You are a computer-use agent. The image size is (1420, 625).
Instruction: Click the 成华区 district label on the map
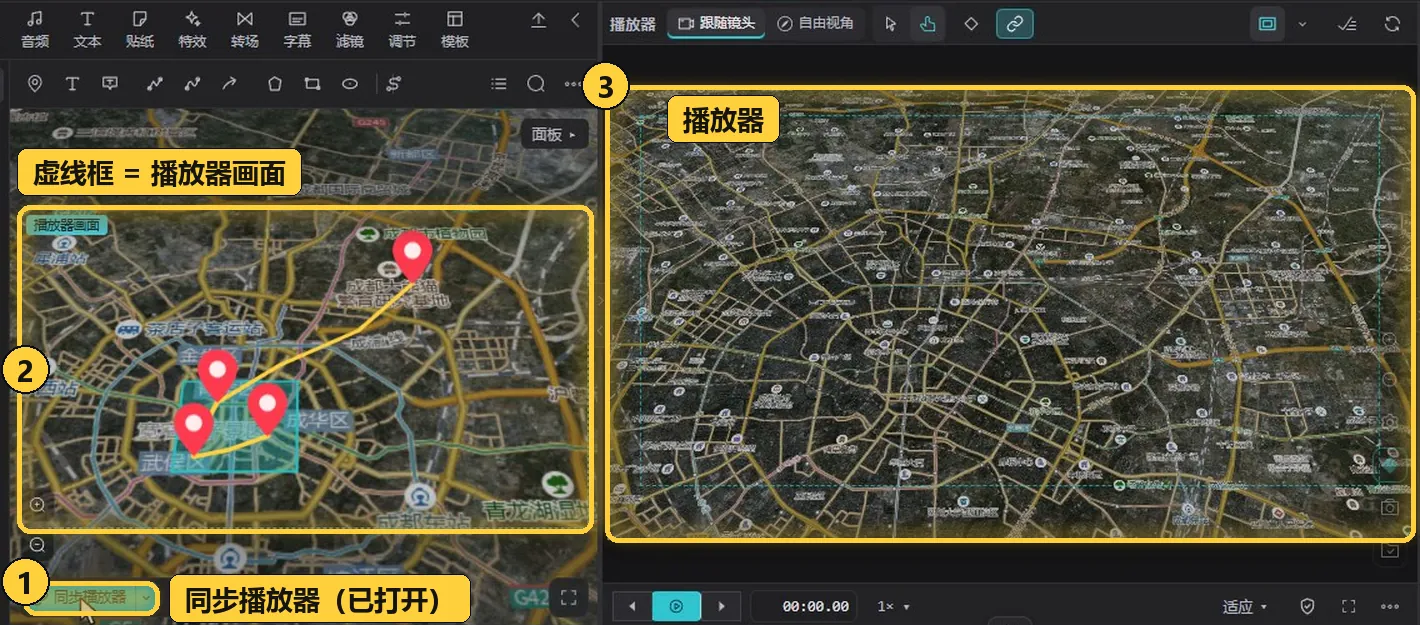click(x=319, y=421)
